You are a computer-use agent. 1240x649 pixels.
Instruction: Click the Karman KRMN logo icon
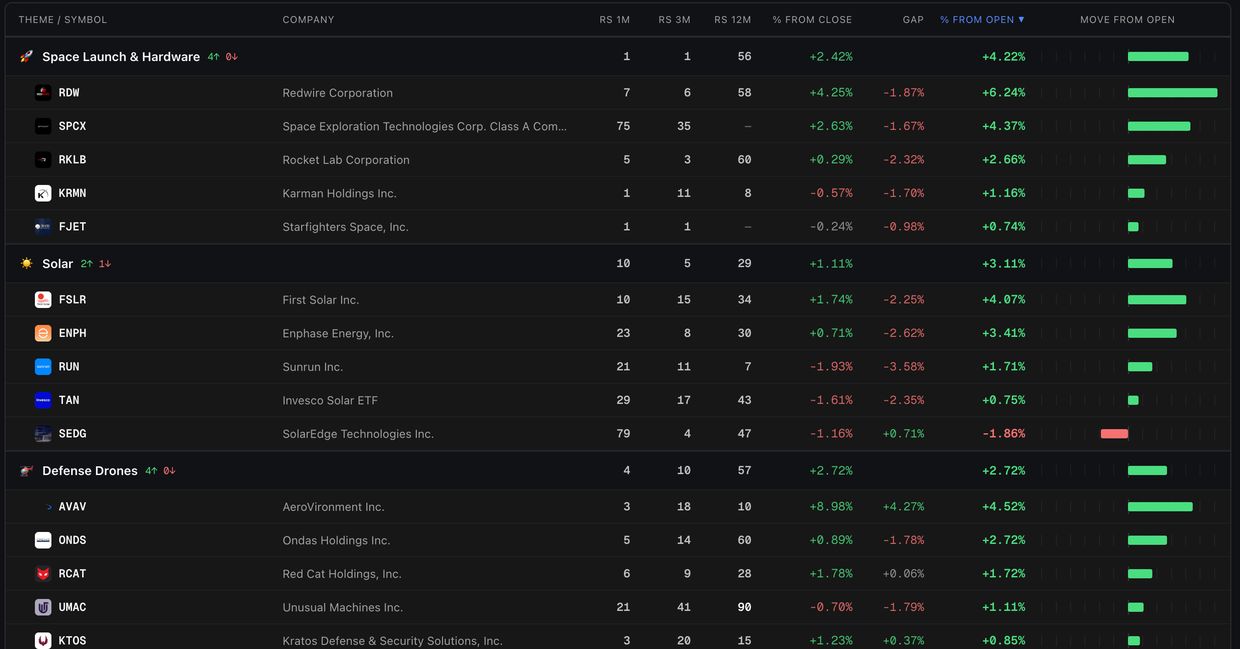43,193
